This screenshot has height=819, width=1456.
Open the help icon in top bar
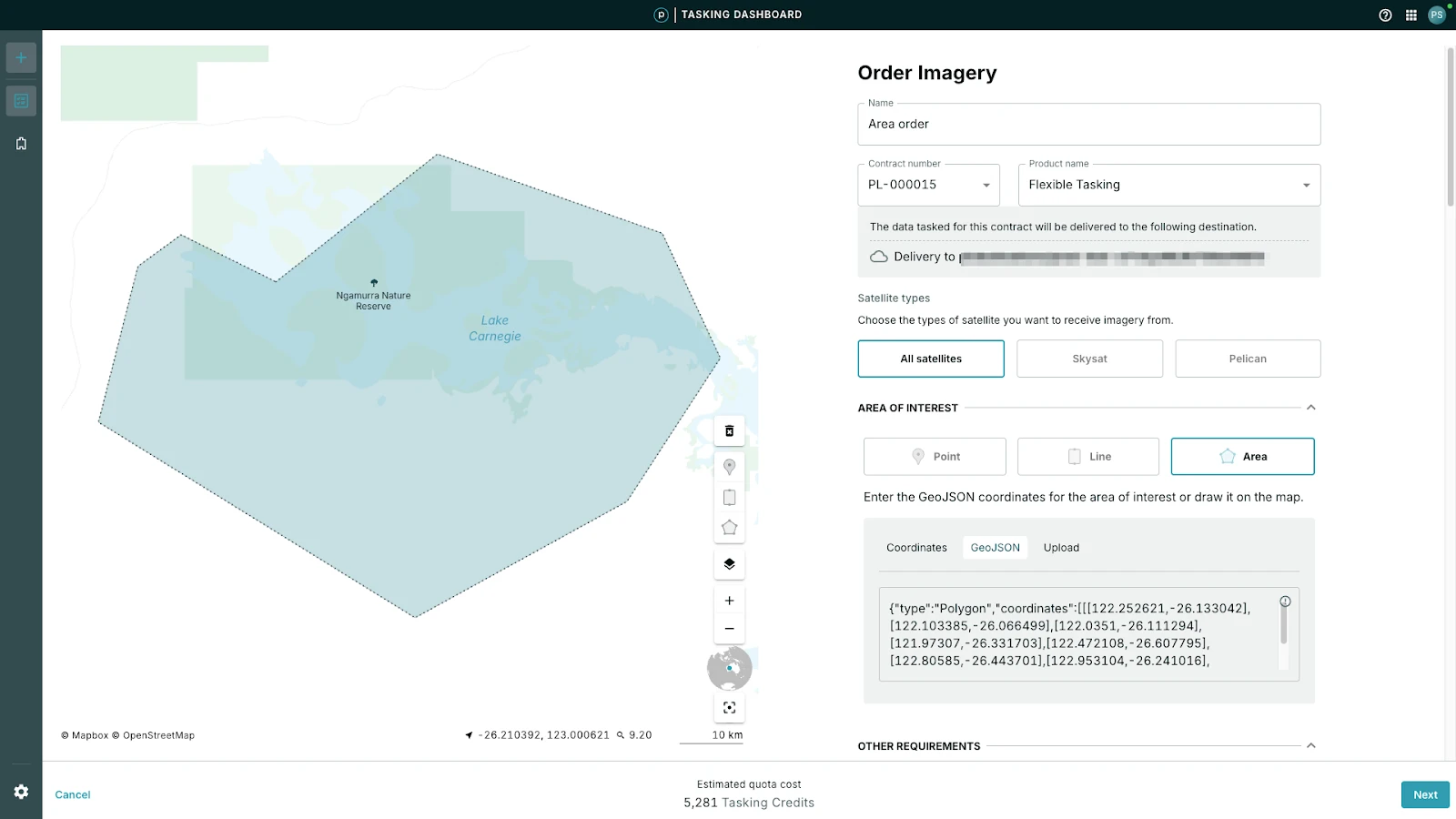1385,15
